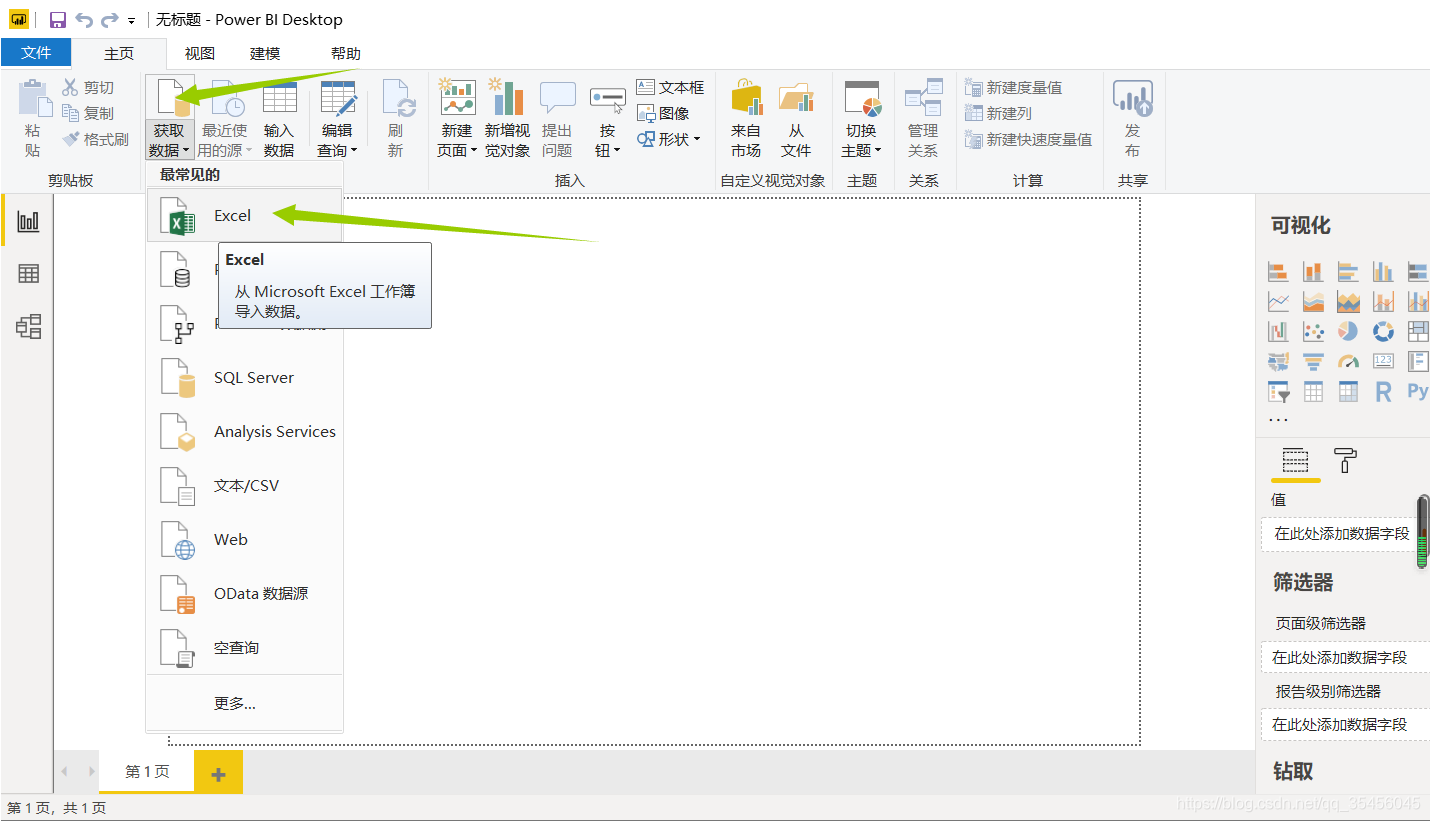Switch to Fields well tab in visualizations
Screen dimensions: 1430x822
1295,460
